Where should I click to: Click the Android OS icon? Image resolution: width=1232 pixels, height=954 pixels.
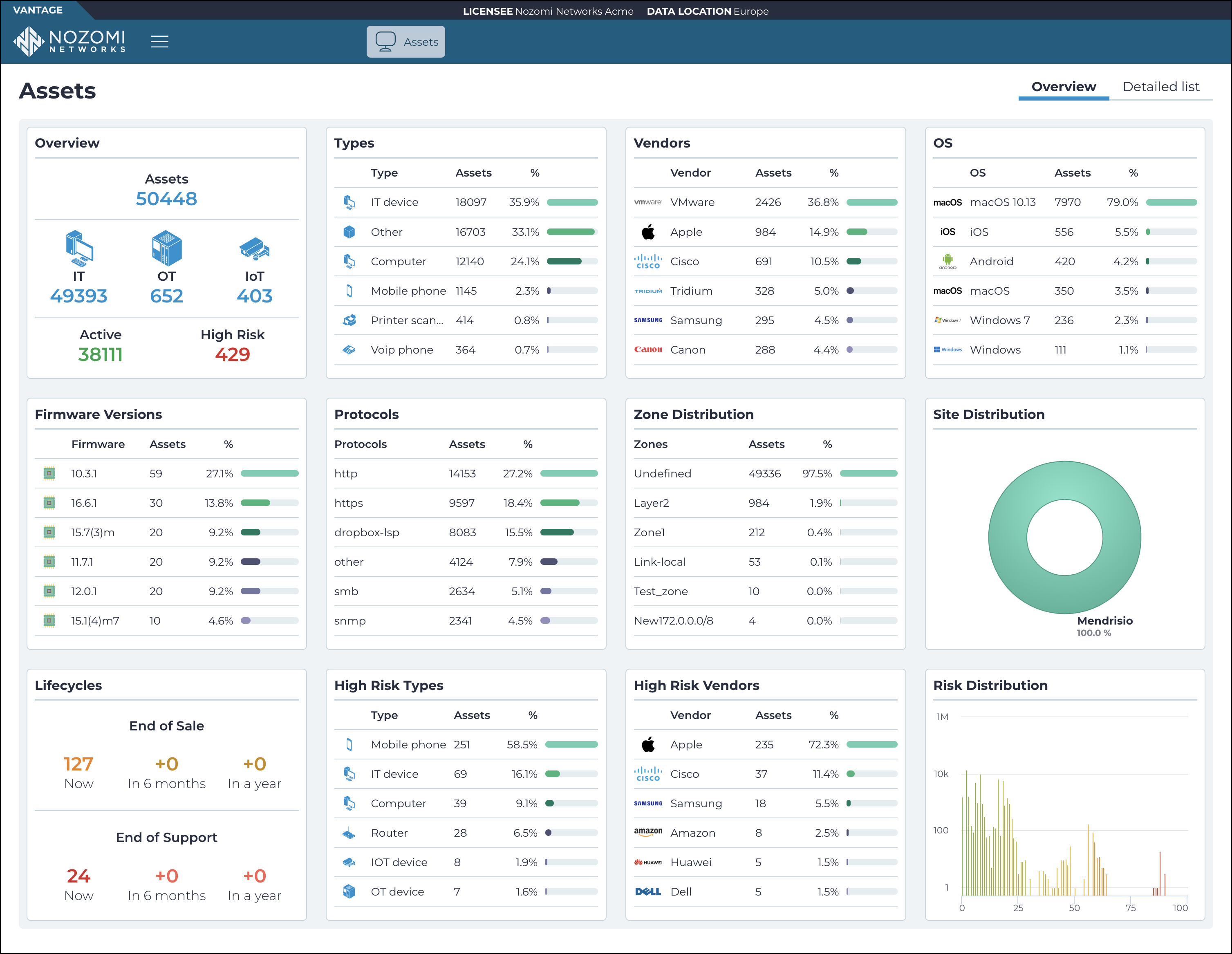click(948, 261)
